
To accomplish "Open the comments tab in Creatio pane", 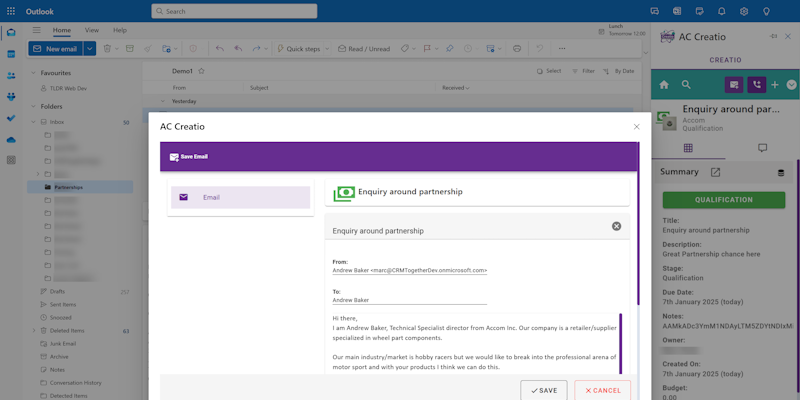I will (x=762, y=148).
